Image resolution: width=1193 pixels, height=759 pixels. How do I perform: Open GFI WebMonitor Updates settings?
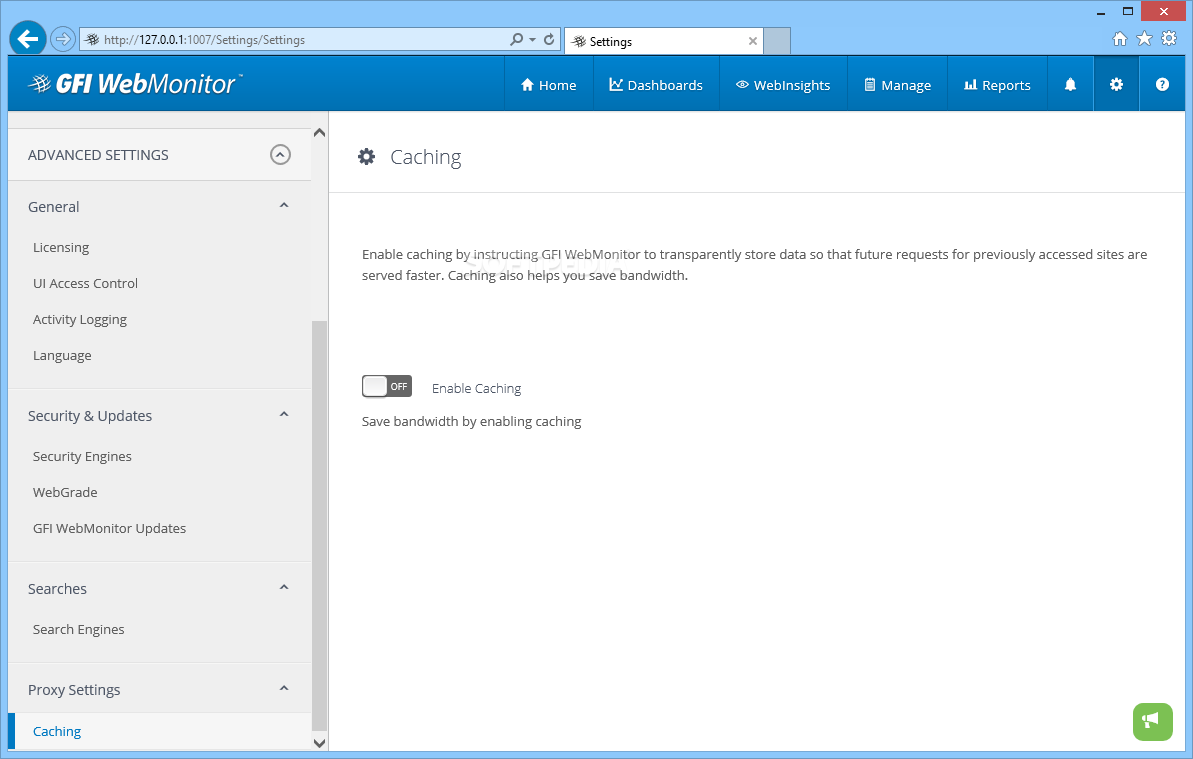(x=110, y=528)
